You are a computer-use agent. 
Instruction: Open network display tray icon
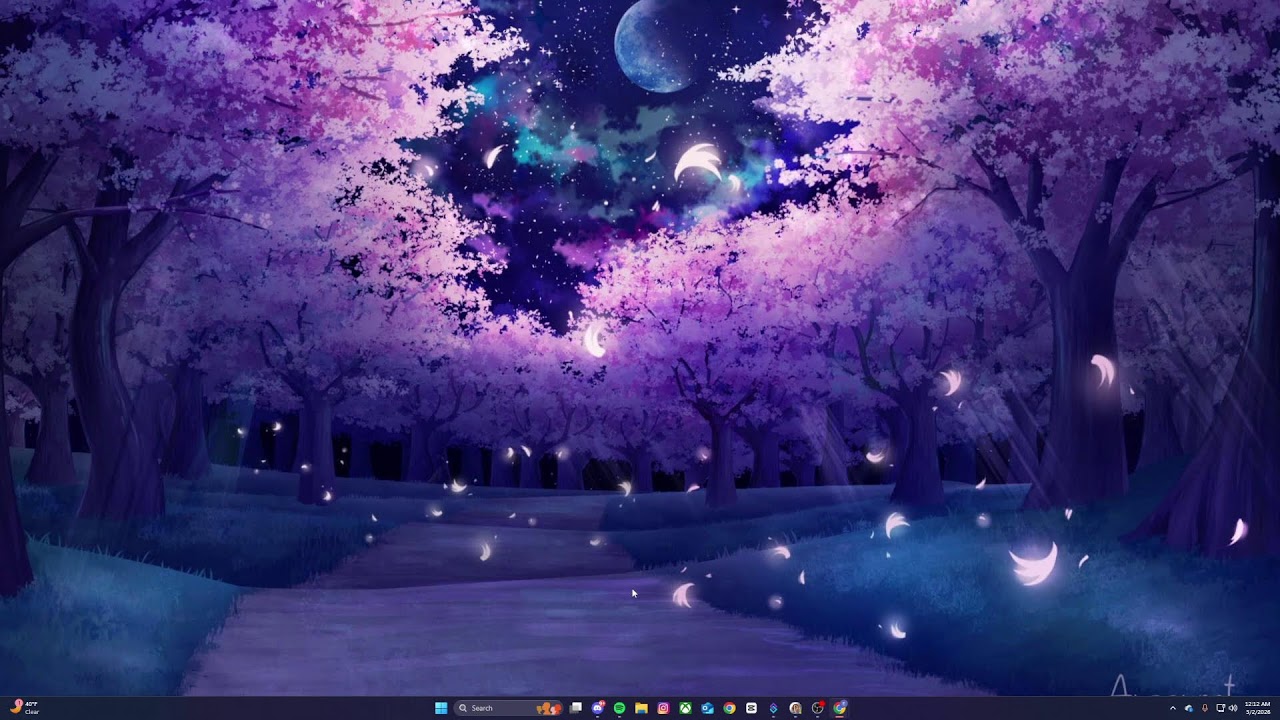(1221, 708)
